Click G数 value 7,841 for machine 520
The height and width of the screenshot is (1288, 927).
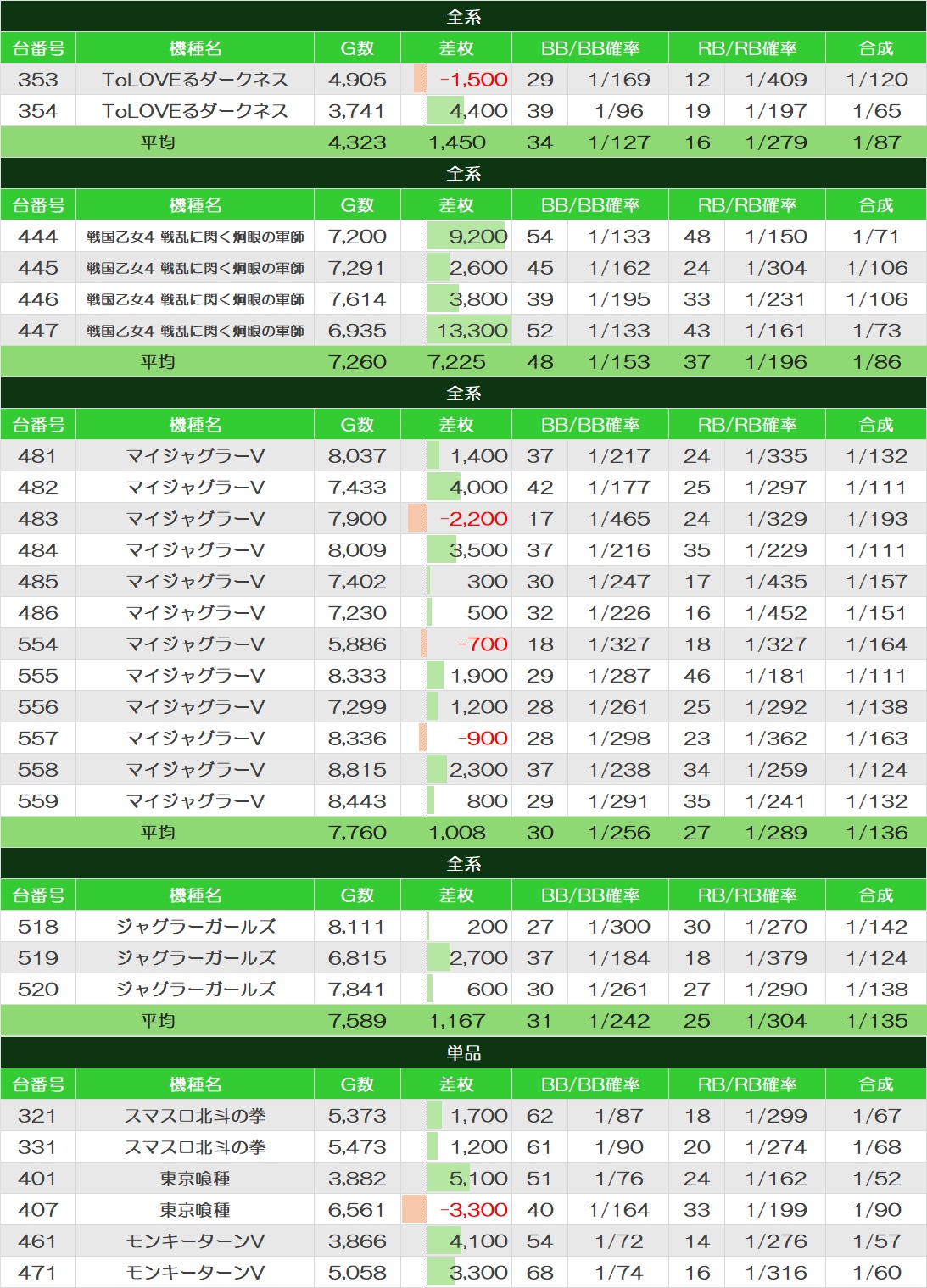357,990
